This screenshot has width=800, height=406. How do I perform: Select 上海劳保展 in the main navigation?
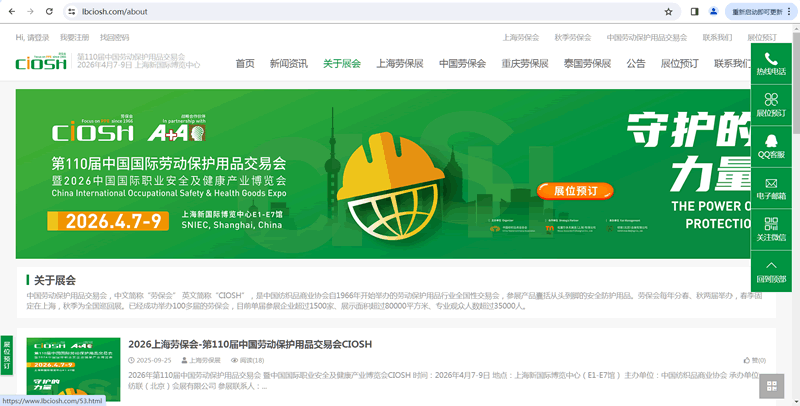(x=399, y=63)
